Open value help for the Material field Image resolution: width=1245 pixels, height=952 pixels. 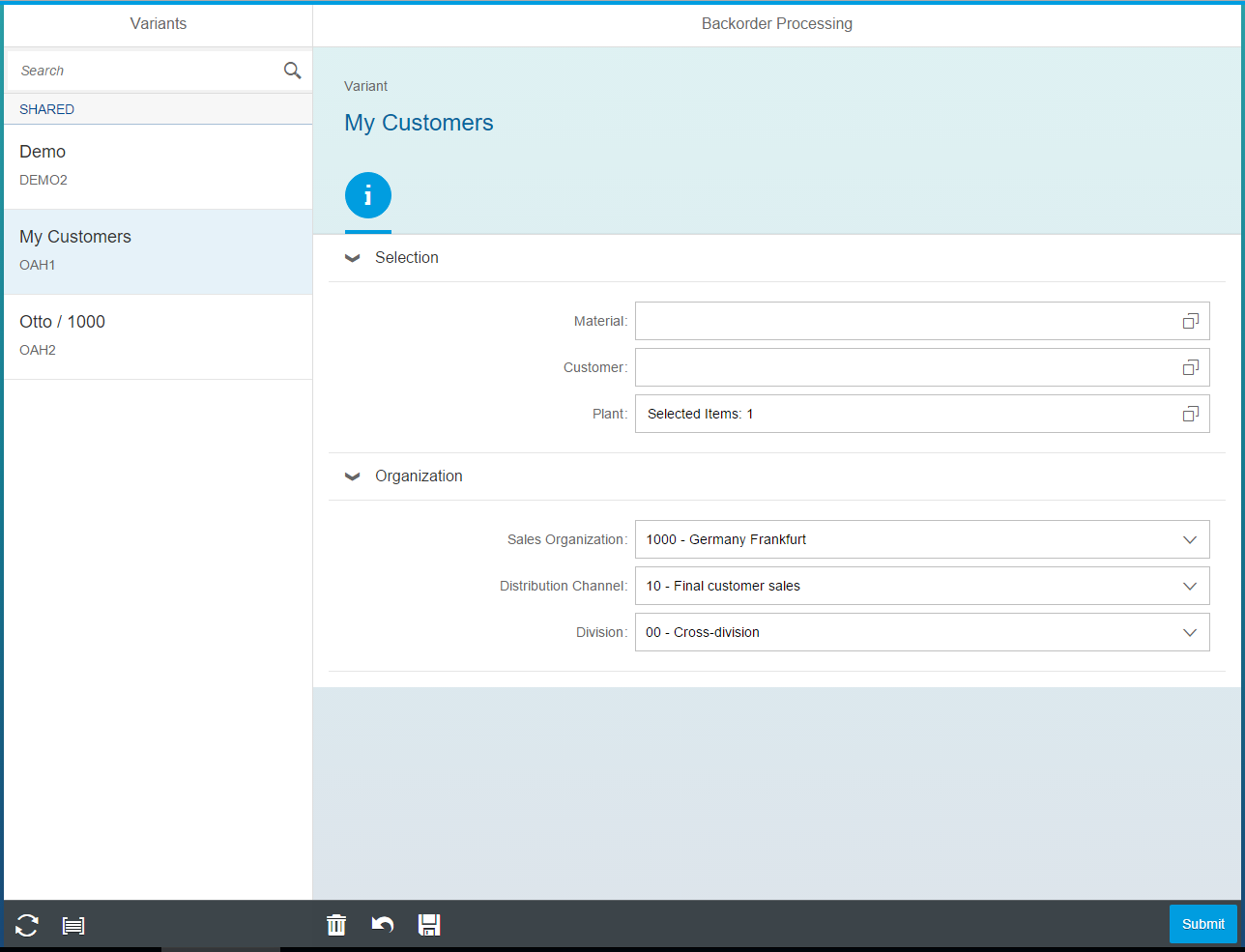[1189, 320]
